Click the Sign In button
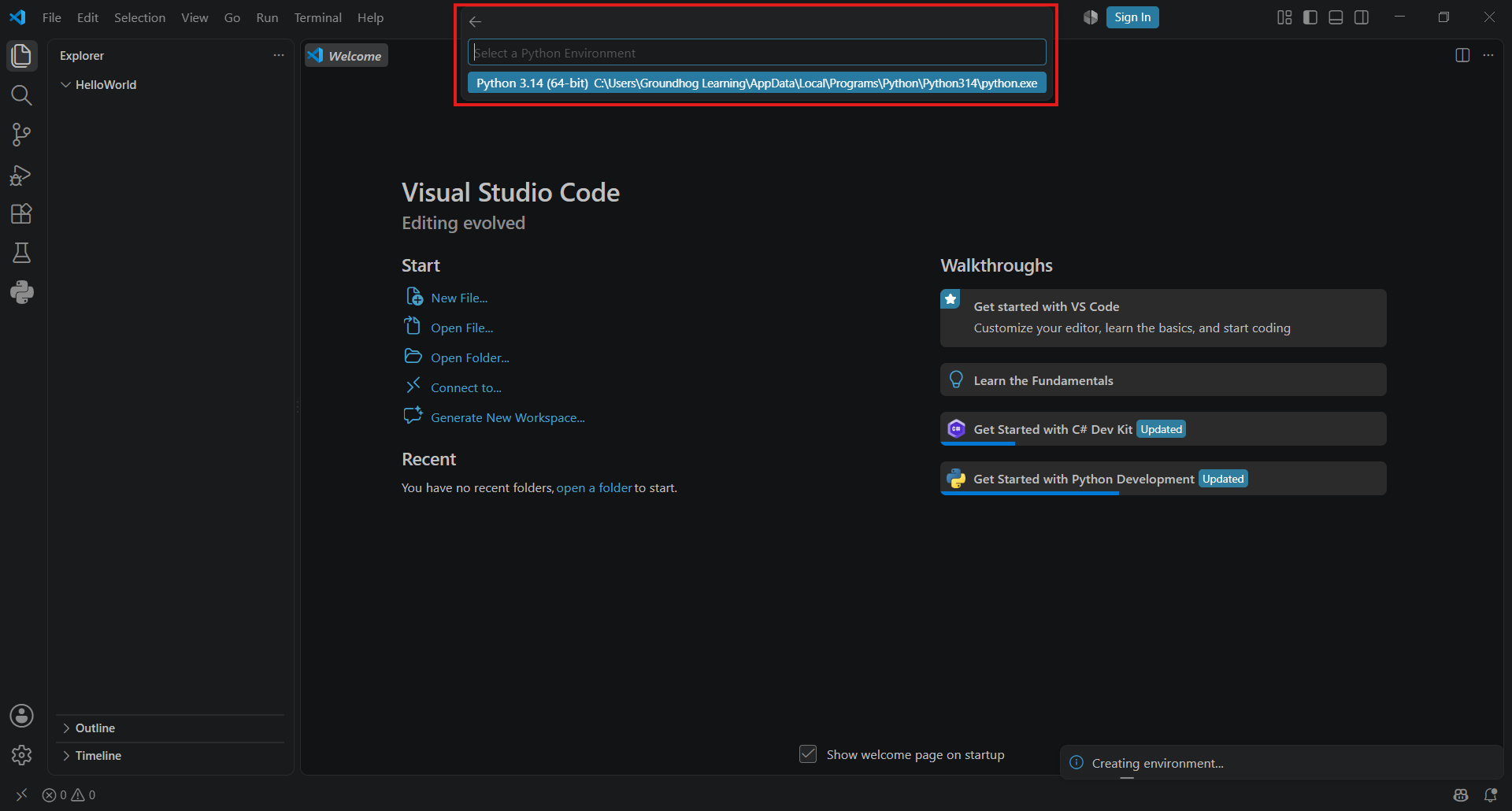 pyautogui.click(x=1132, y=17)
